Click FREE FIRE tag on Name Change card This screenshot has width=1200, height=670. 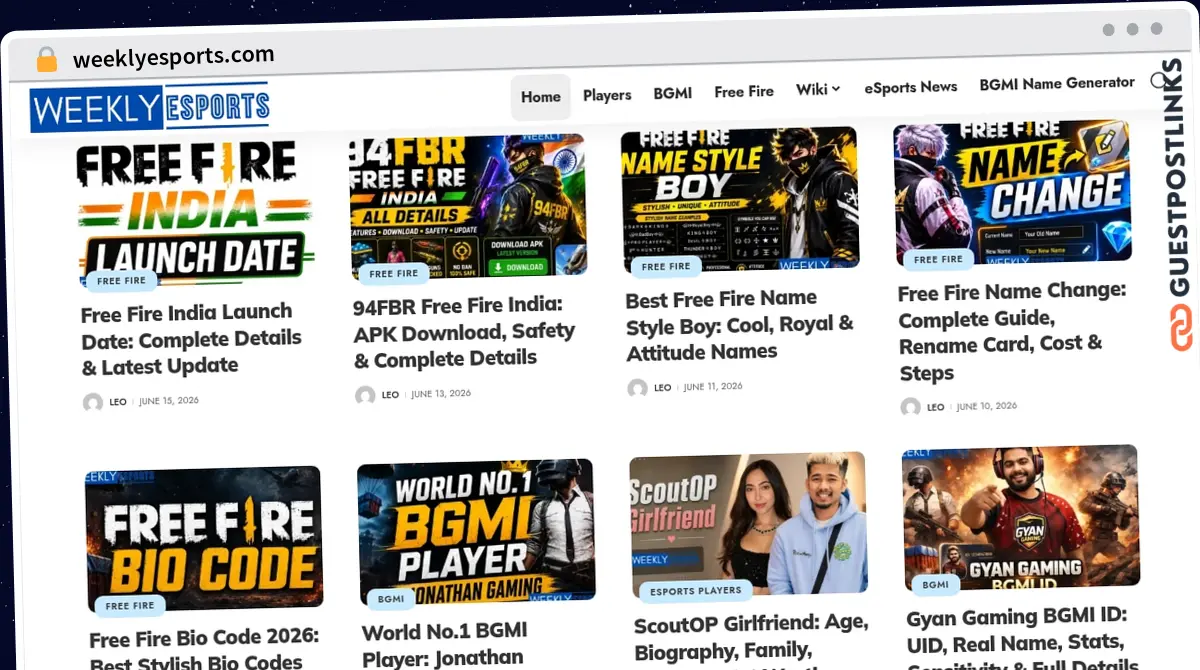pyautogui.click(x=938, y=260)
